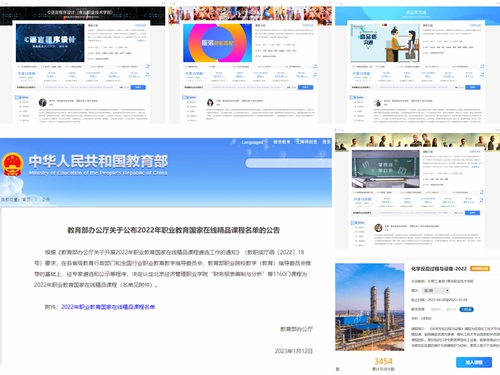Click the blue join button on the 服装 course page
The width and height of the screenshot is (500, 375).
[305, 87]
